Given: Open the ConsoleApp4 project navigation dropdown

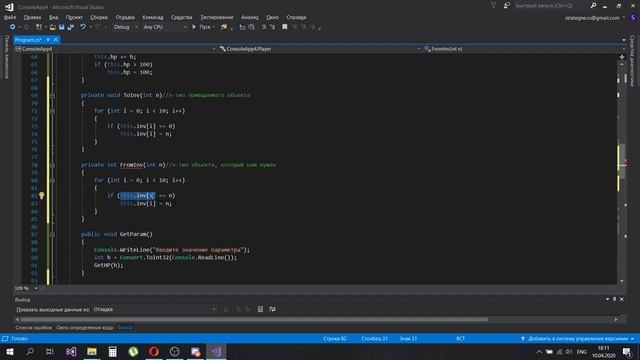Looking at the screenshot, I should point(115,49).
